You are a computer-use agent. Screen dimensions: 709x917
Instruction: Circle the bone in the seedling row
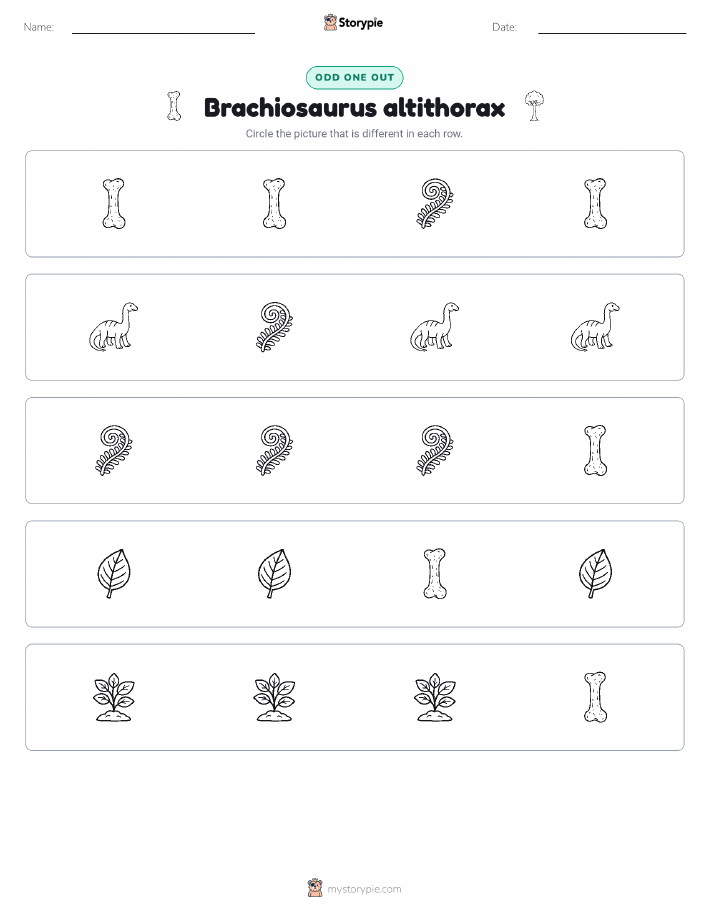tap(596, 697)
